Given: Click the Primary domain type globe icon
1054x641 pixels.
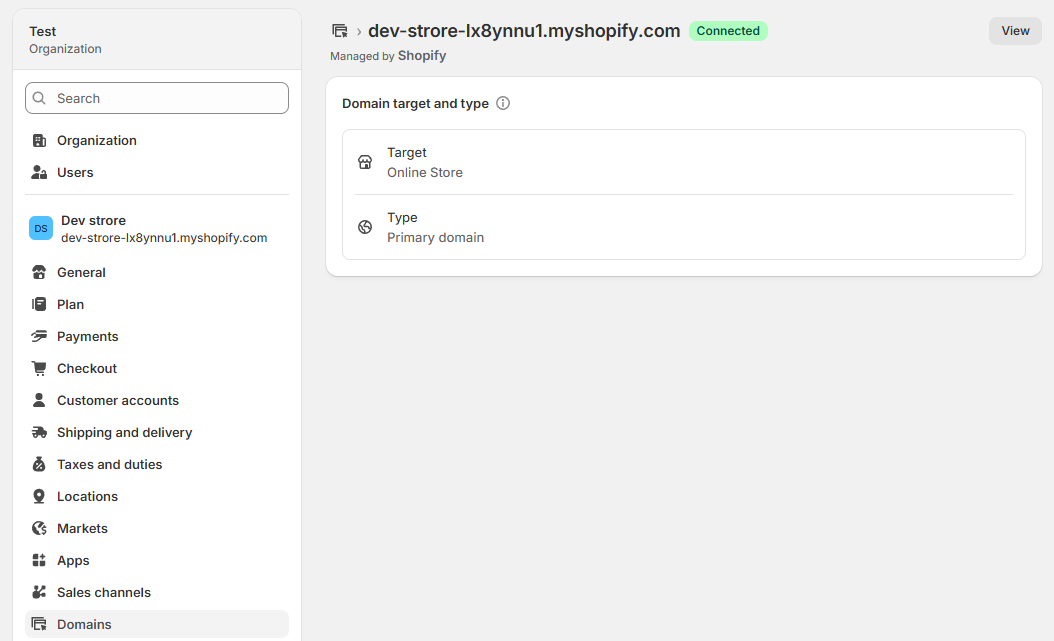Looking at the screenshot, I should tap(365, 227).
